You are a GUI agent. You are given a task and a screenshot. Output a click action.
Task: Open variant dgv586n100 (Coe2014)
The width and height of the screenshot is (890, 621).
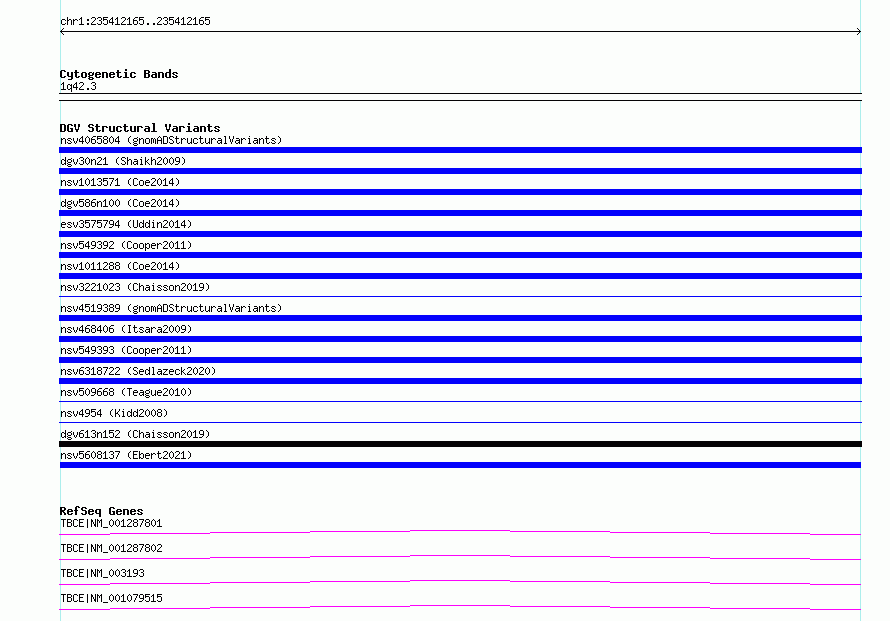[x=120, y=203]
